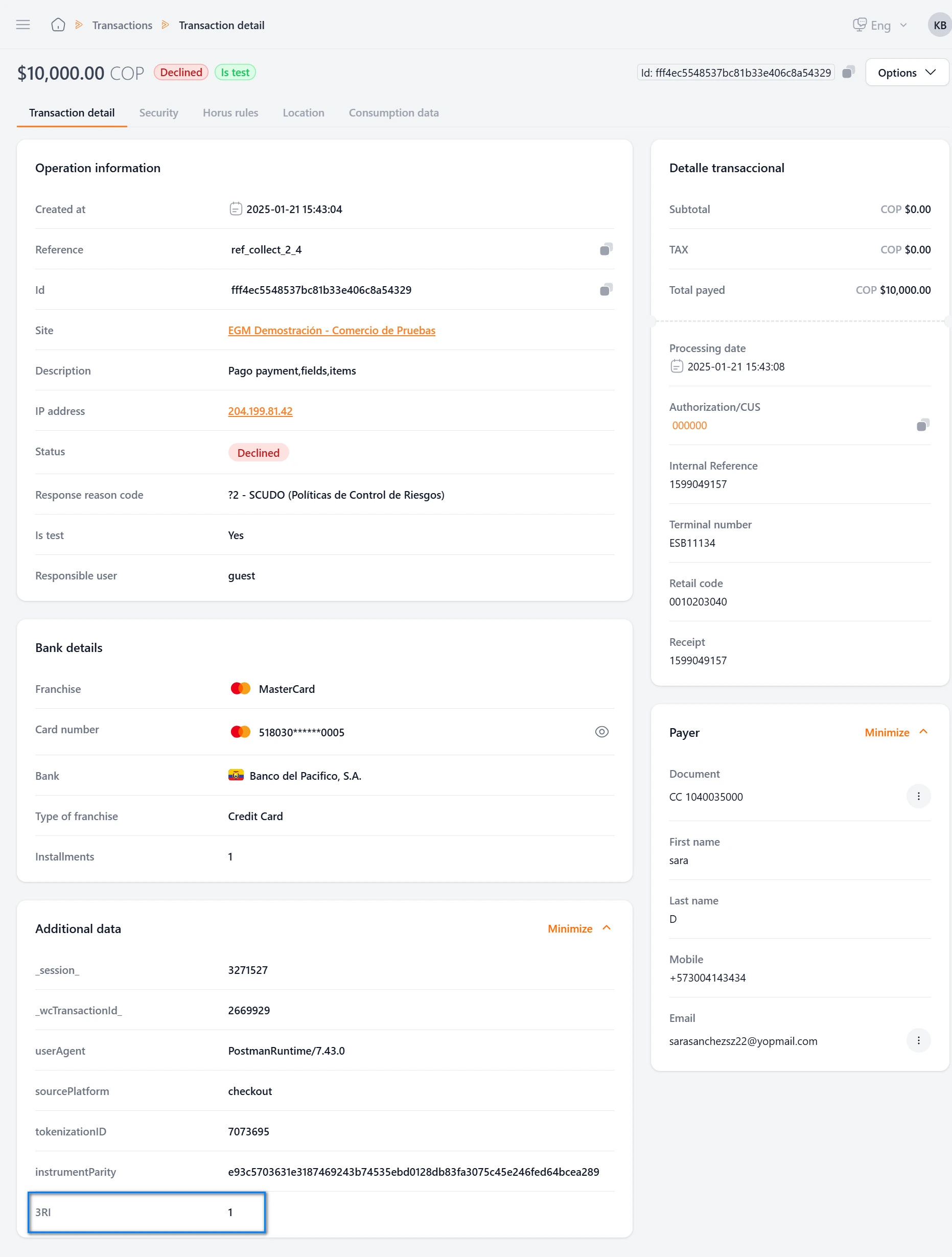Copy the Id value in Operation information

[x=606, y=290]
